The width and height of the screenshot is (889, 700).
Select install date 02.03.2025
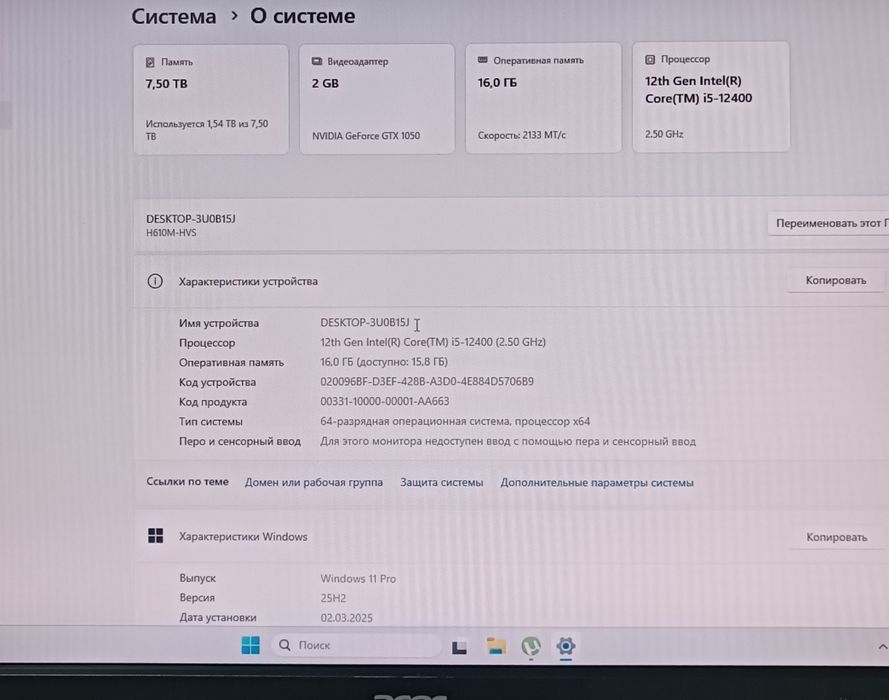tap(346, 618)
